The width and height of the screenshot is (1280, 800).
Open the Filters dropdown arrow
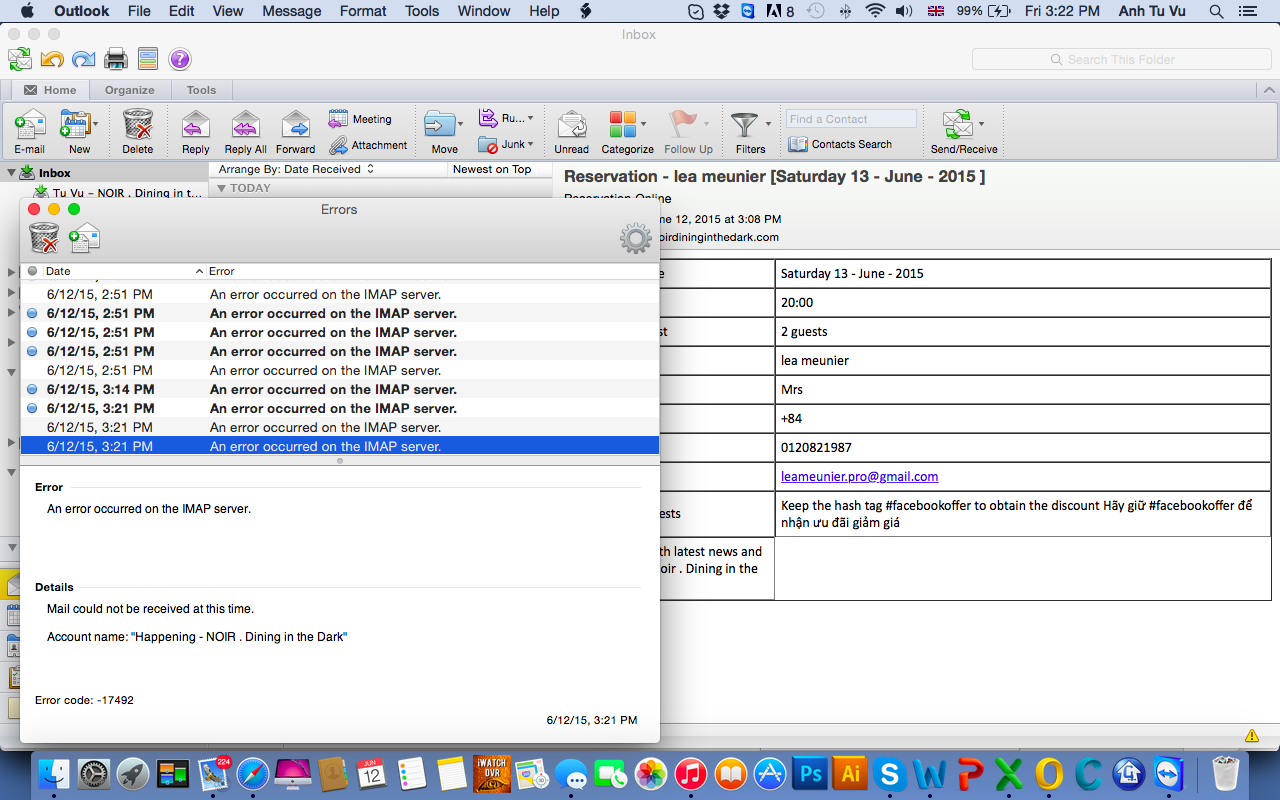768,124
